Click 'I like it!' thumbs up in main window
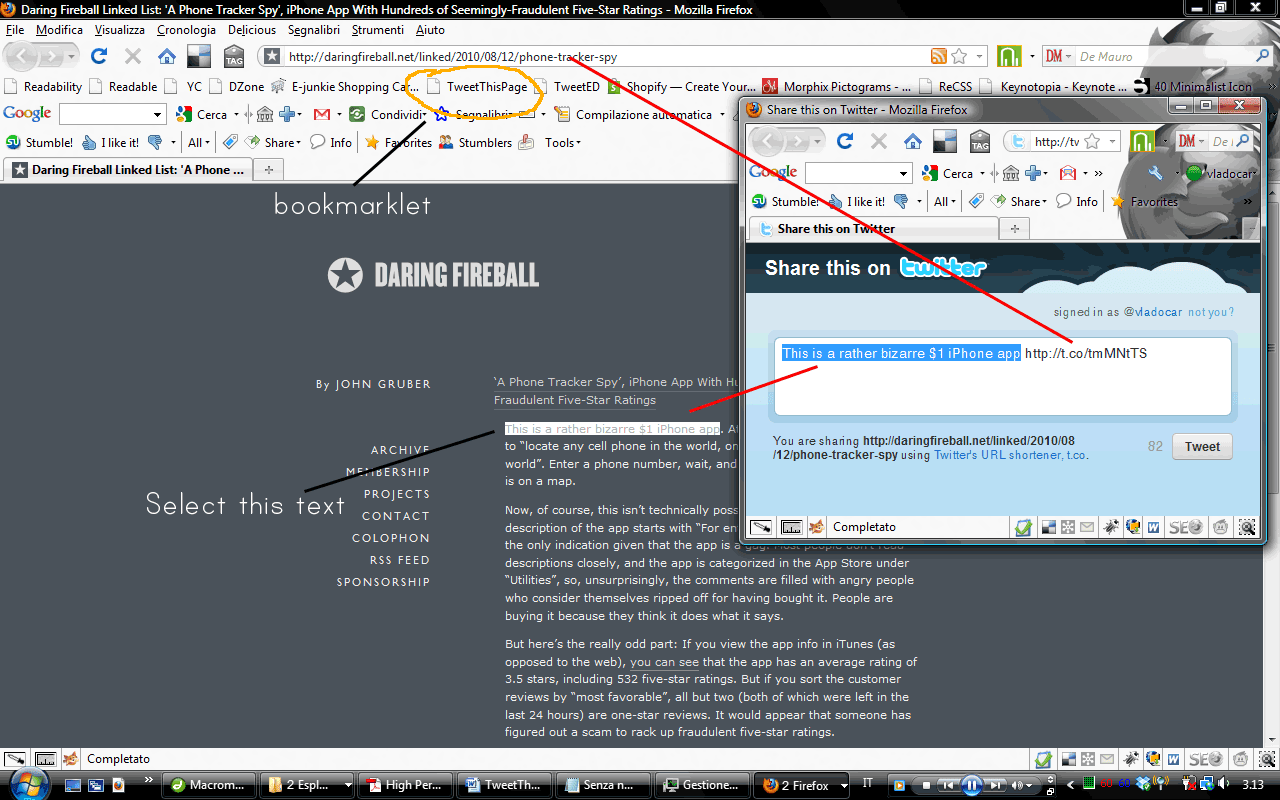1280x800 pixels. click(111, 143)
